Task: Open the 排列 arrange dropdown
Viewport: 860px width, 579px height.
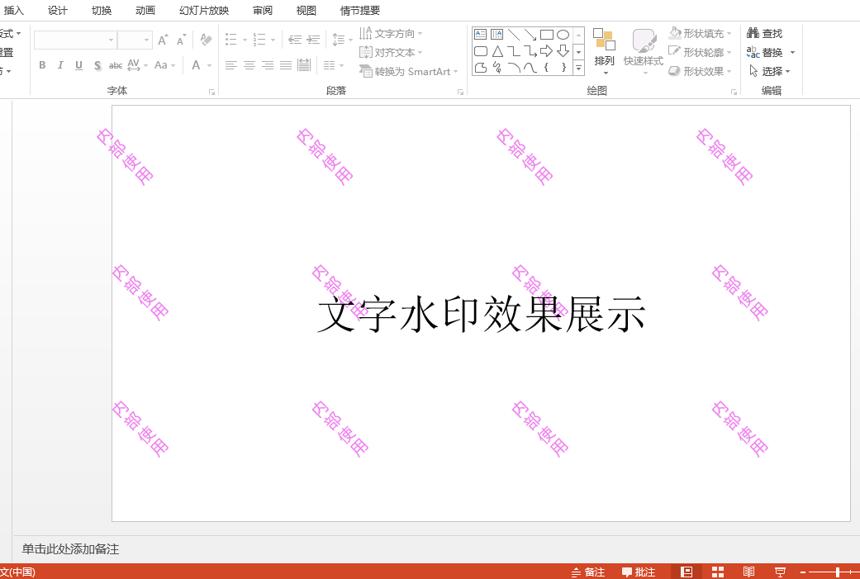Action: click(x=604, y=51)
